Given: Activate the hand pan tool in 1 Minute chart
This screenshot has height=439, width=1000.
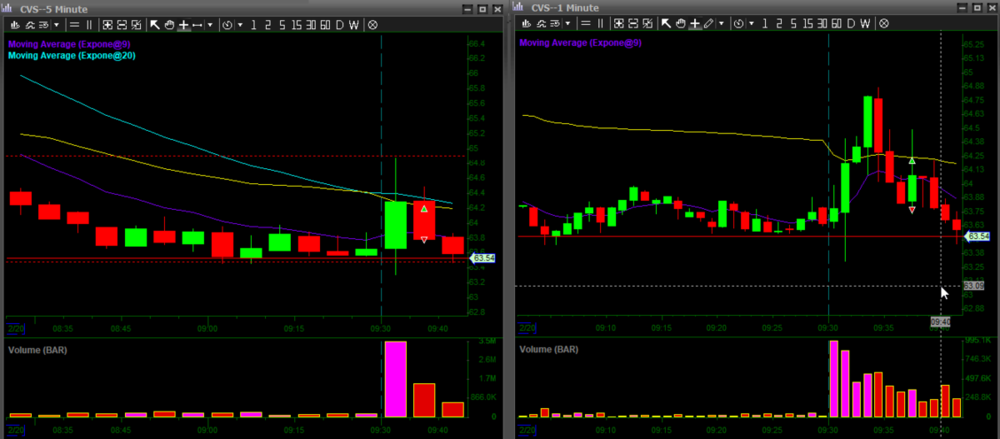Looking at the screenshot, I should [680, 23].
